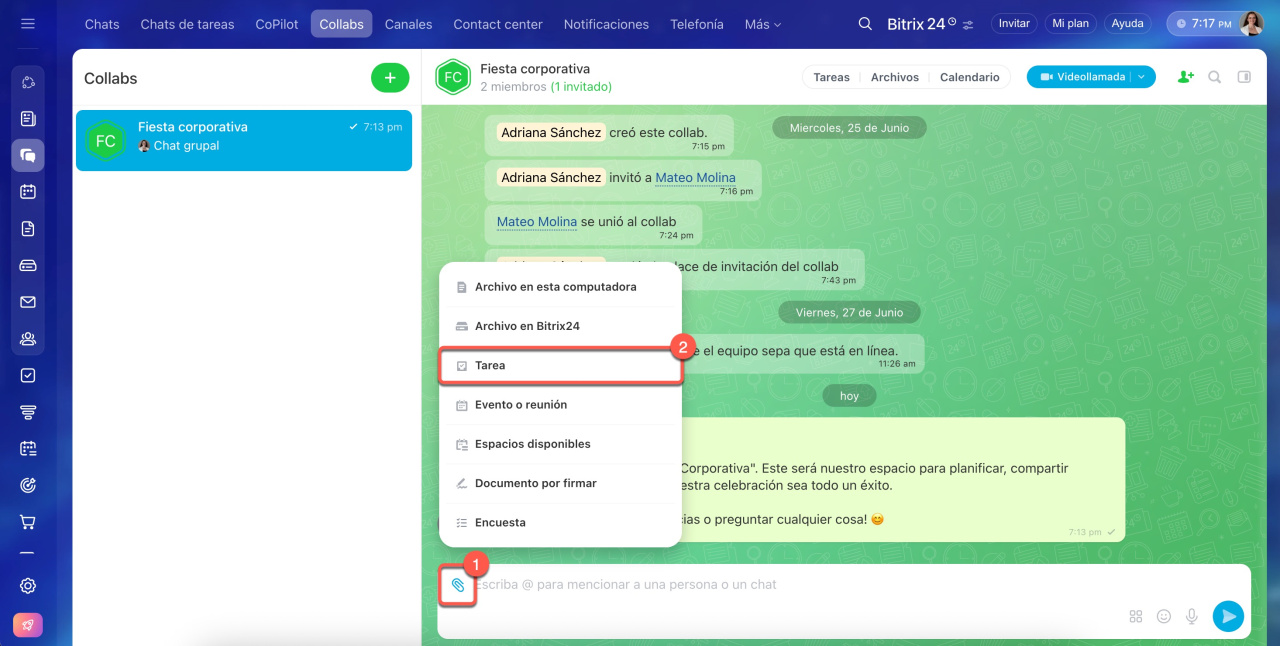Screen dimensions: 1280x646
Task: Open the settings gear in left sidebar
Action: (x=28, y=586)
